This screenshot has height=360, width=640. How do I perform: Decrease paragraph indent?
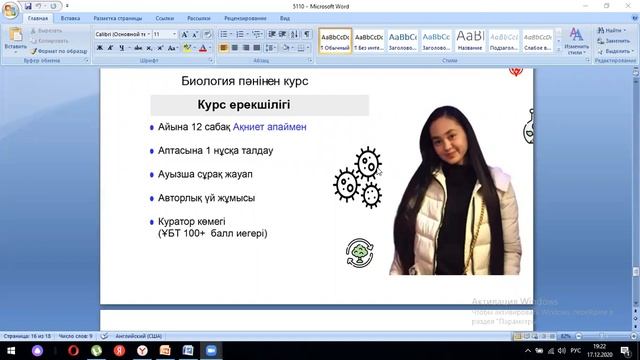[271, 34]
